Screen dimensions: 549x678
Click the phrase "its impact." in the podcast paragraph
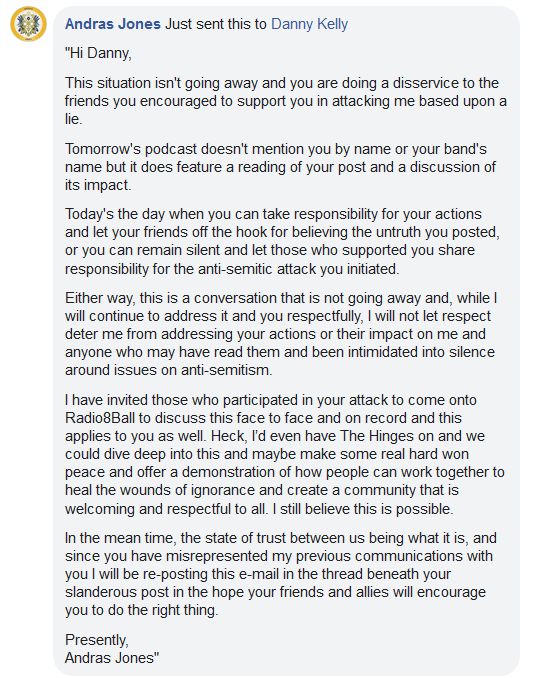(x=98, y=185)
